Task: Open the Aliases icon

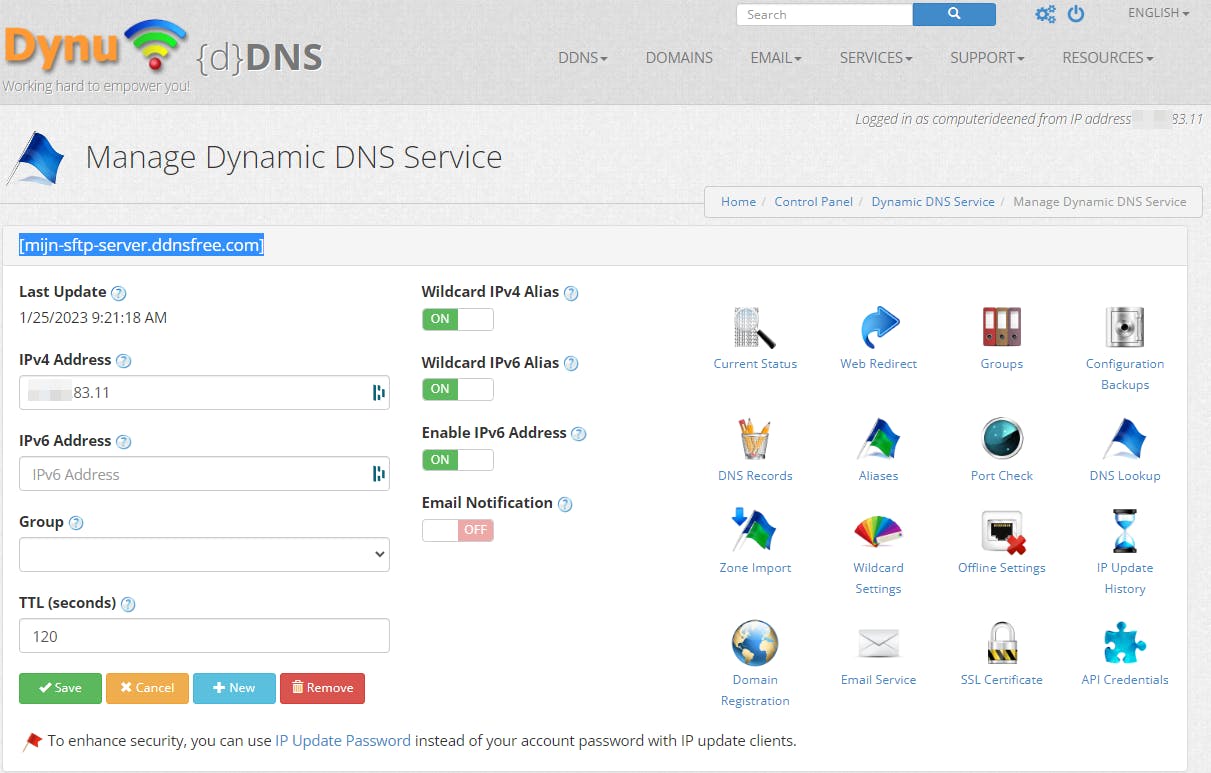Action: [x=879, y=439]
